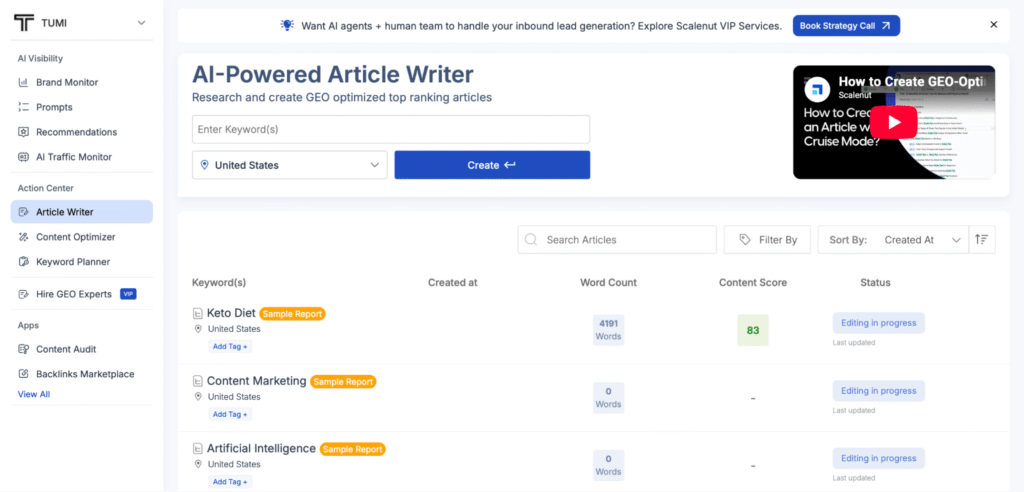Click Book Strategy Call button
This screenshot has width=1024, height=492.
[x=846, y=25]
